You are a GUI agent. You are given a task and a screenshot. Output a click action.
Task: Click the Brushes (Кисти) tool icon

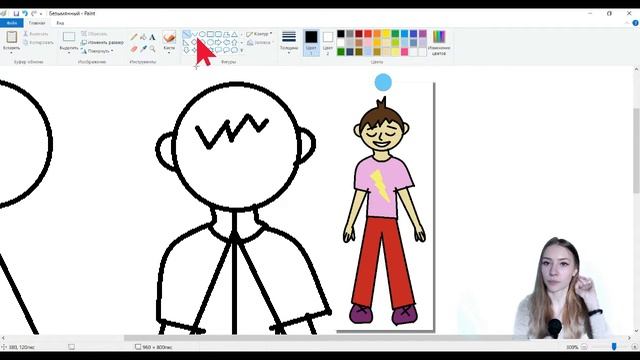[169, 38]
